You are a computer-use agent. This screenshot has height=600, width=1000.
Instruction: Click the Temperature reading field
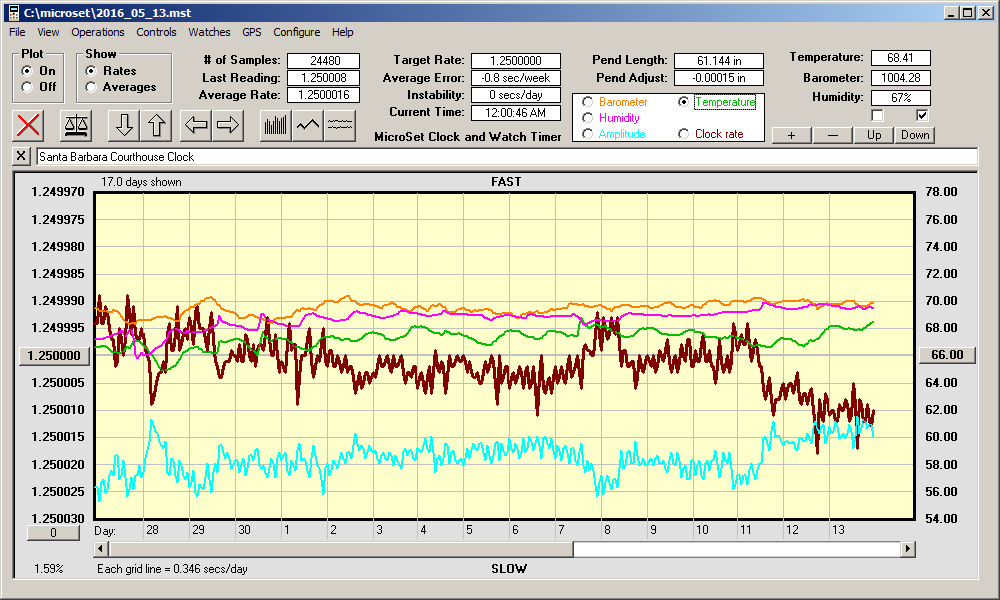point(901,58)
